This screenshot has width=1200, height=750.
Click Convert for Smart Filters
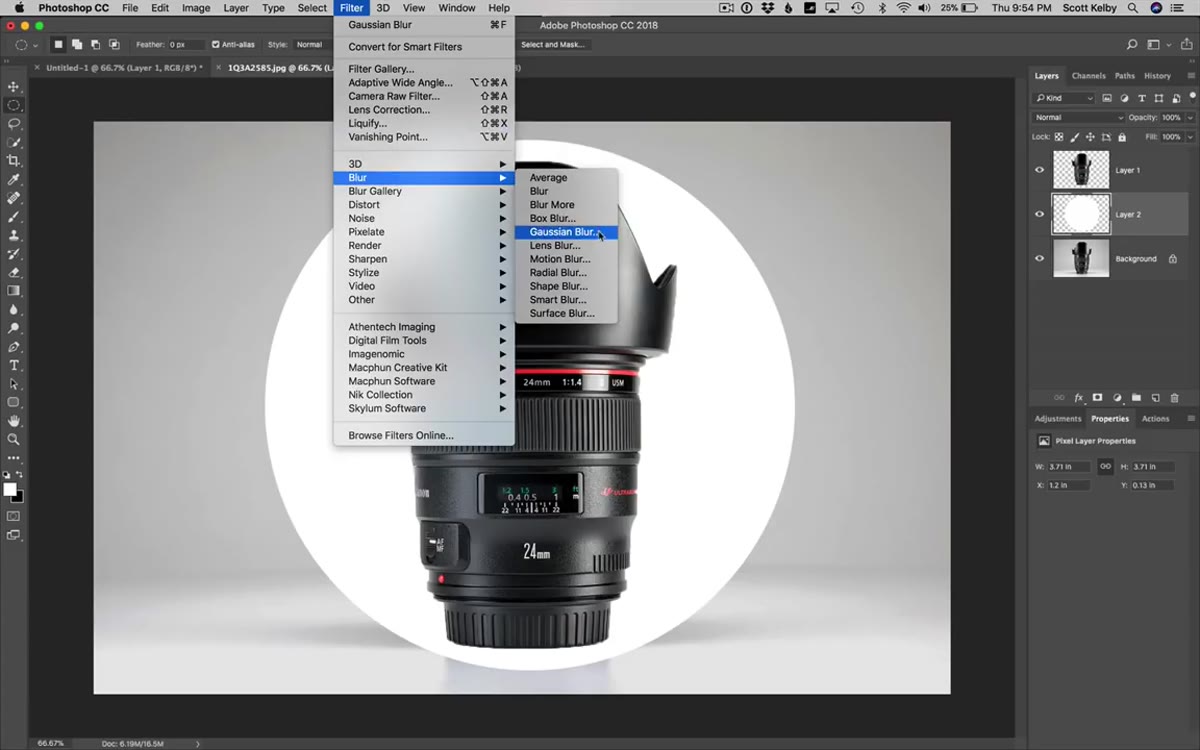pos(424,47)
